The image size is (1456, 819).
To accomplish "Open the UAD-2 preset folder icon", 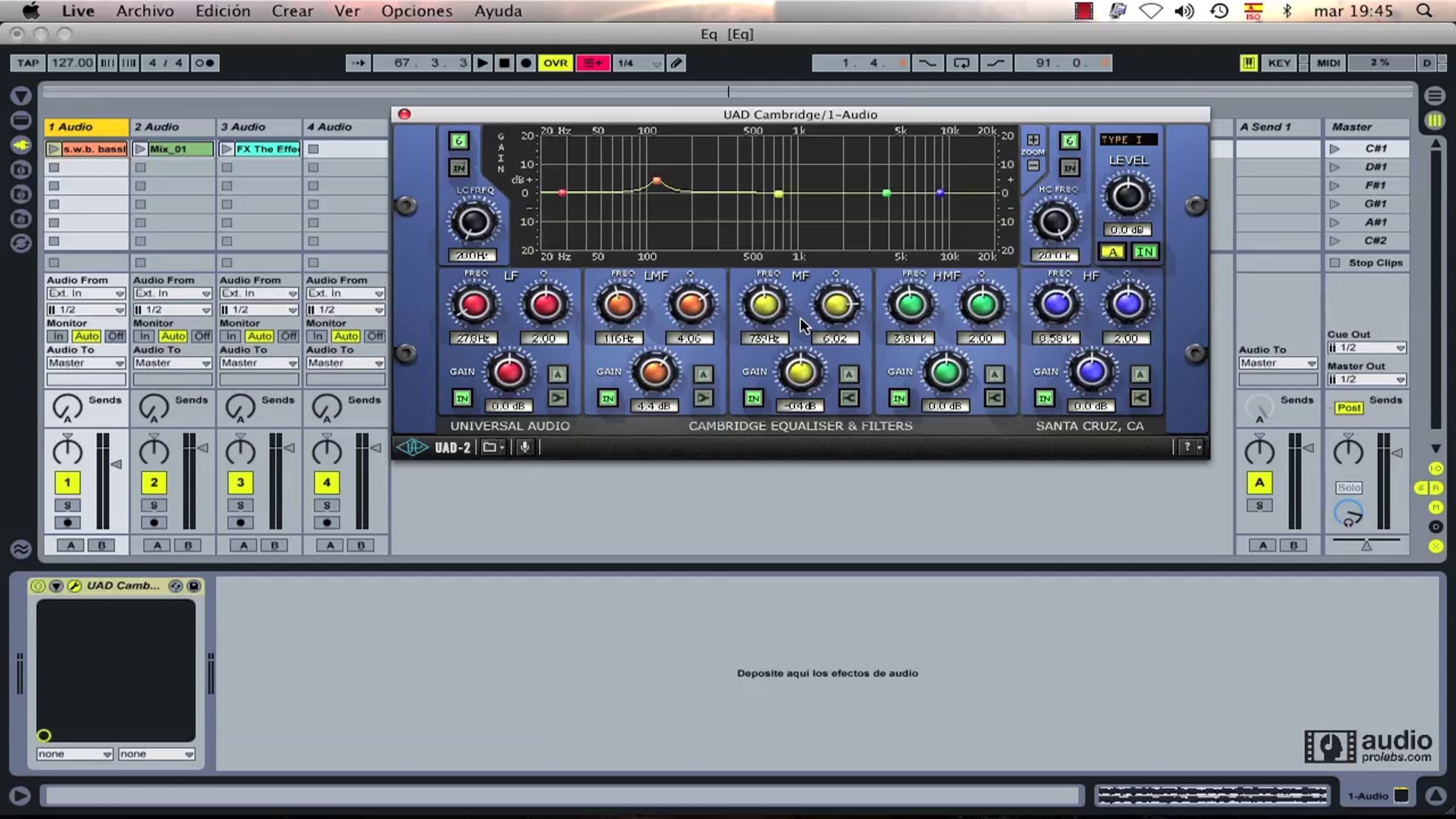I will click(490, 448).
